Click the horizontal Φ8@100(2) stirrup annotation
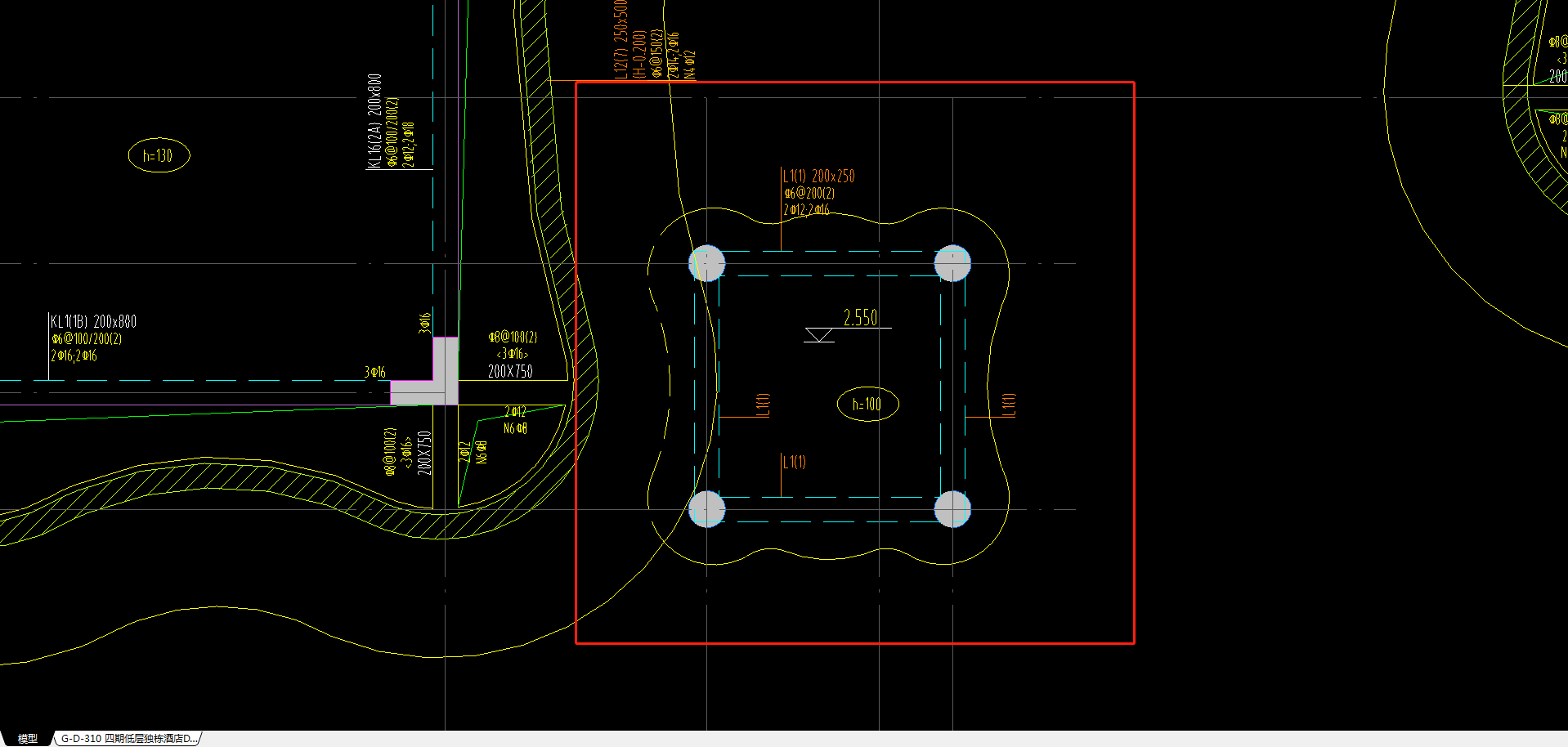The width and height of the screenshot is (1568, 747). click(513, 337)
